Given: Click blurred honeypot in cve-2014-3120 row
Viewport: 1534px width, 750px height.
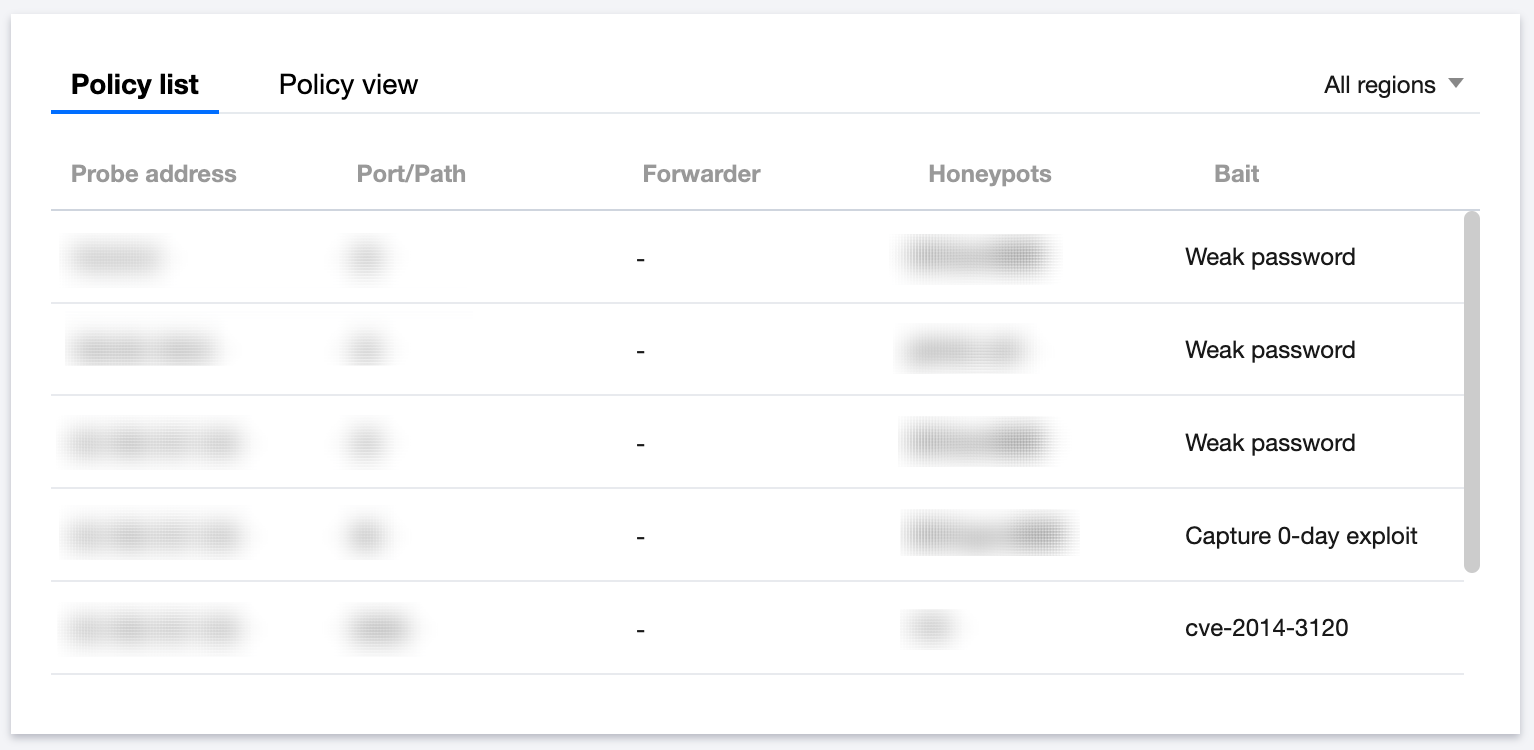Looking at the screenshot, I should point(930,628).
